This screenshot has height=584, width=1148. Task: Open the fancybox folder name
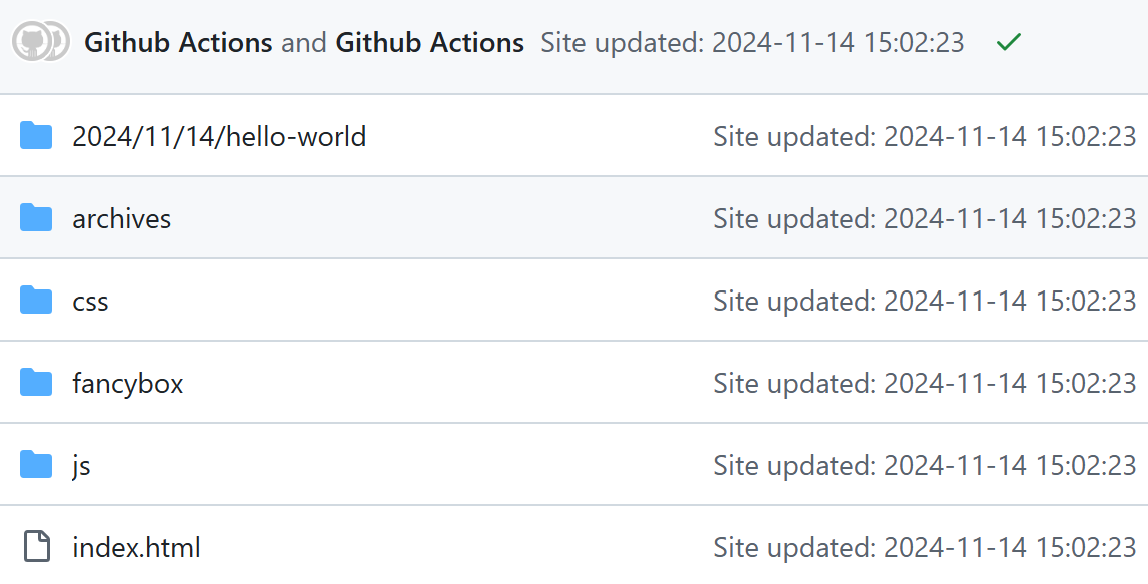click(127, 382)
